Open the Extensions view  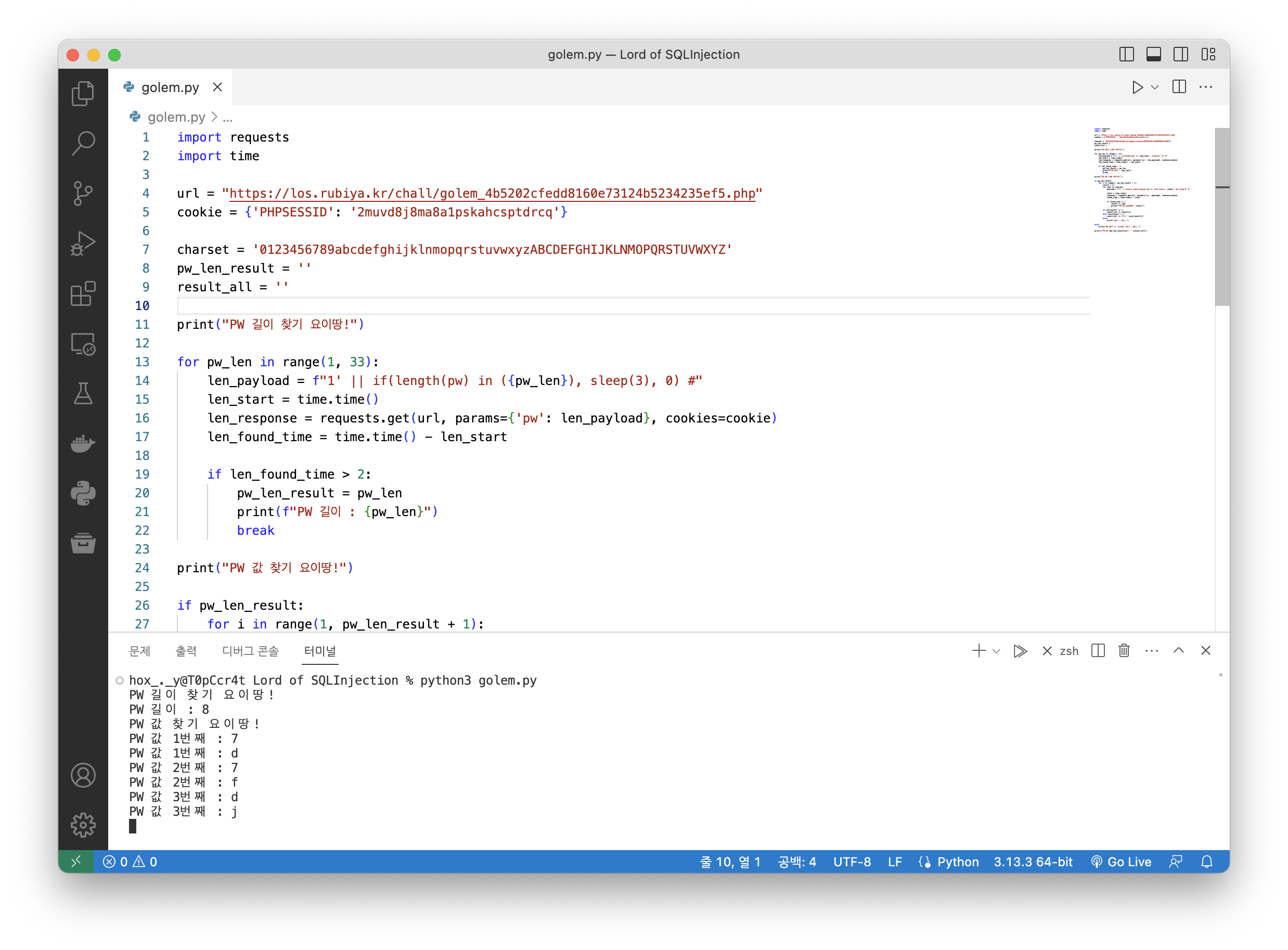(x=83, y=294)
